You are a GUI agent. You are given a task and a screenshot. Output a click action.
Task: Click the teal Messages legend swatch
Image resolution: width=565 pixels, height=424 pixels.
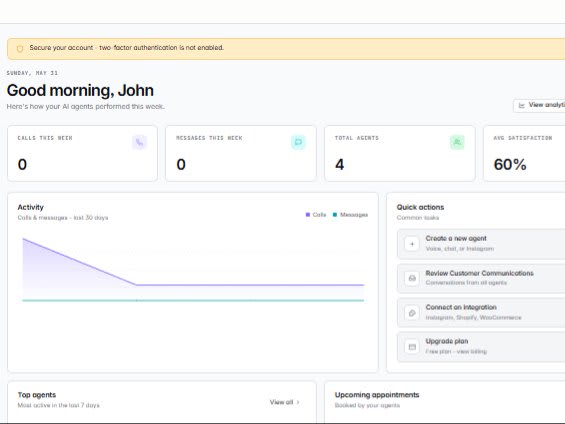[x=335, y=215]
